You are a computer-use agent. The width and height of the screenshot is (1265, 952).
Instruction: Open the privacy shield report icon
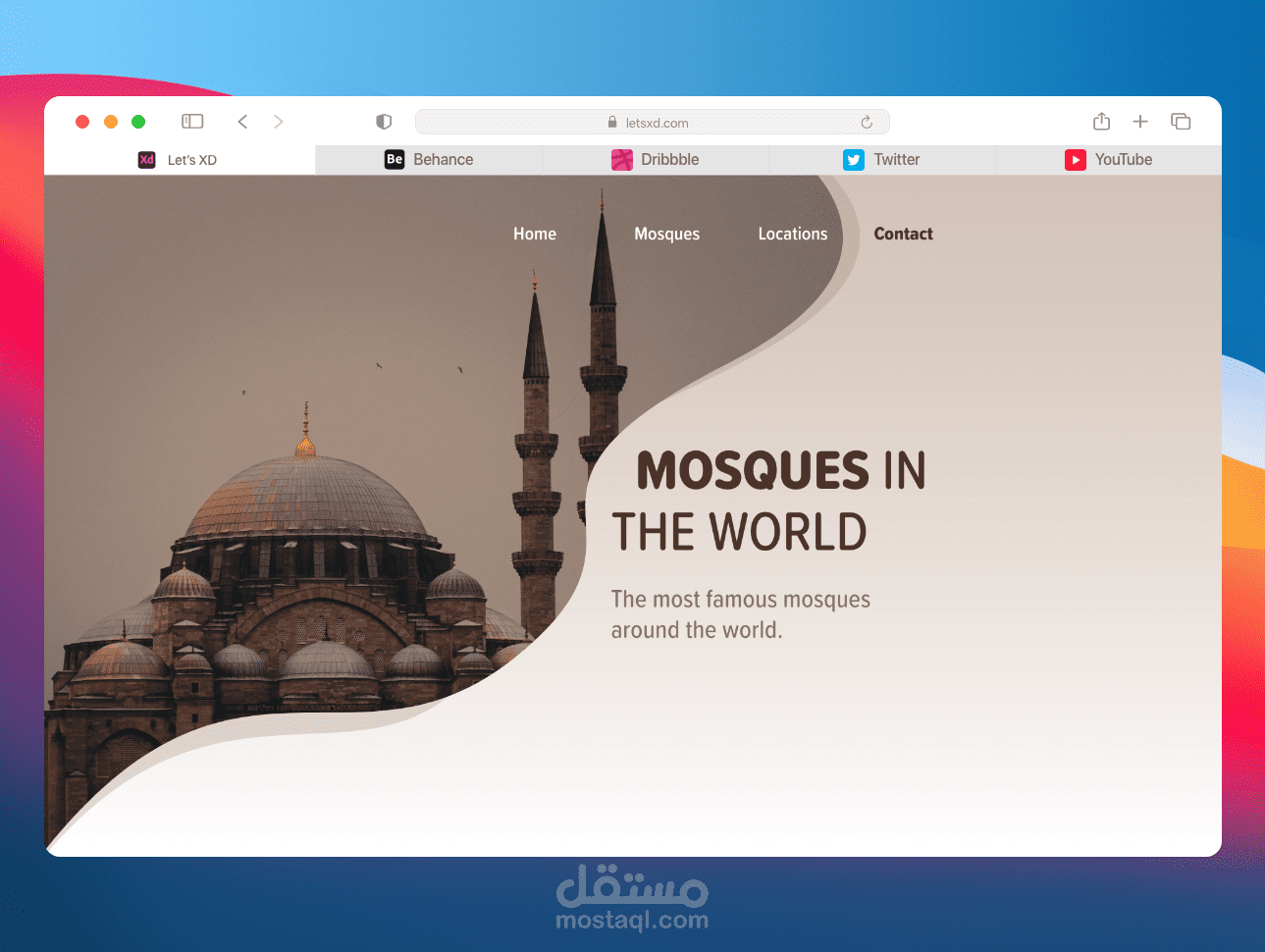click(384, 122)
